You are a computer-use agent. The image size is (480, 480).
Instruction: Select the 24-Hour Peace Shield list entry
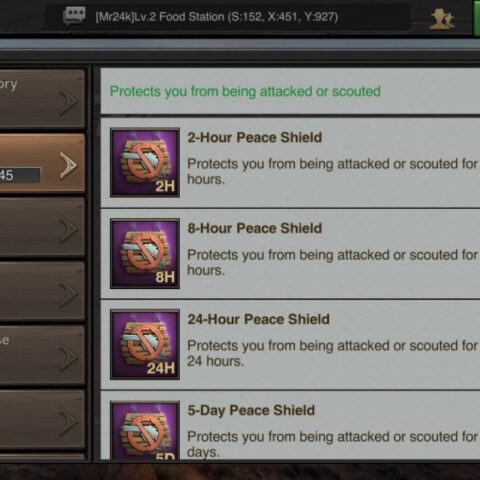[x=290, y=345]
